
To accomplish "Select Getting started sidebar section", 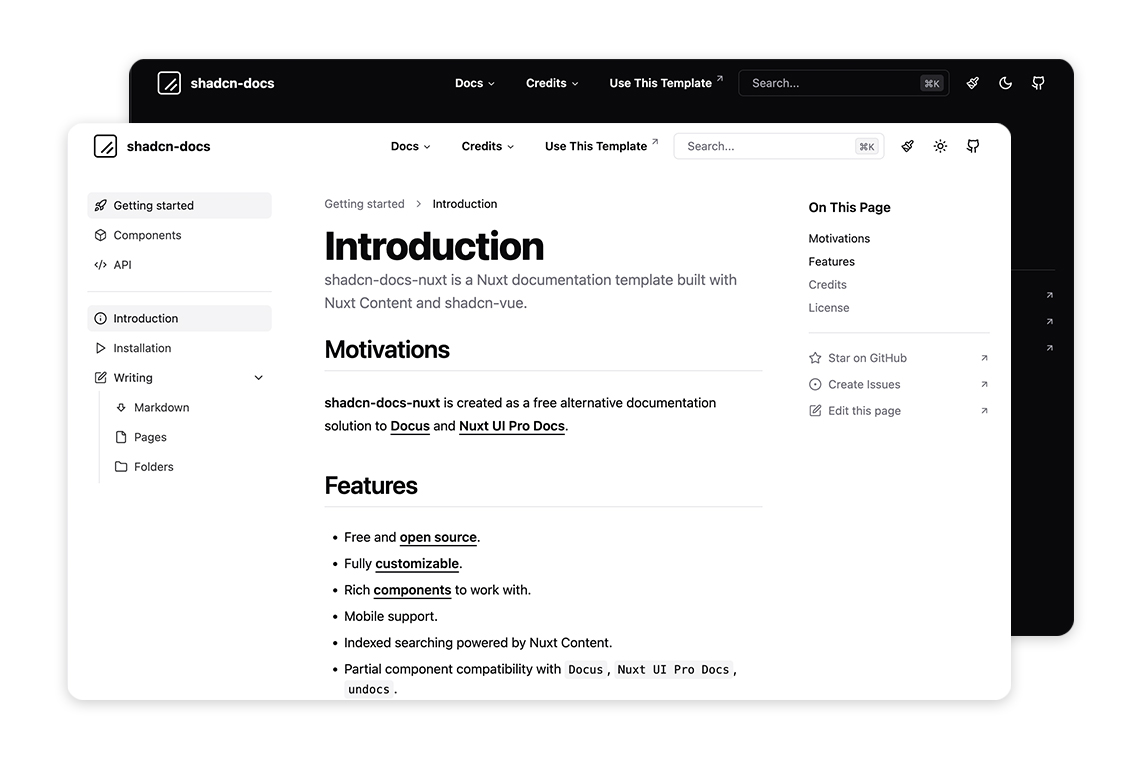I will tap(179, 206).
